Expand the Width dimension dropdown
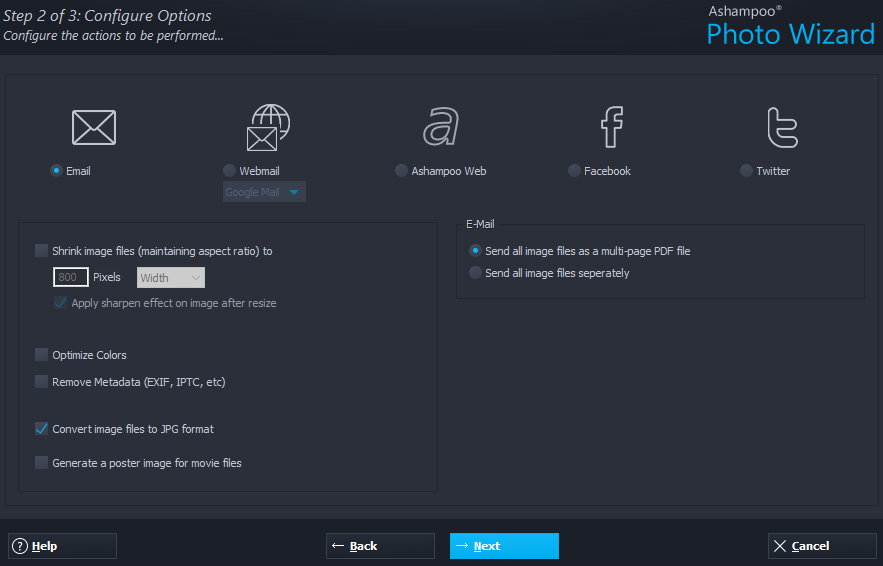883x566 pixels. (171, 277)
